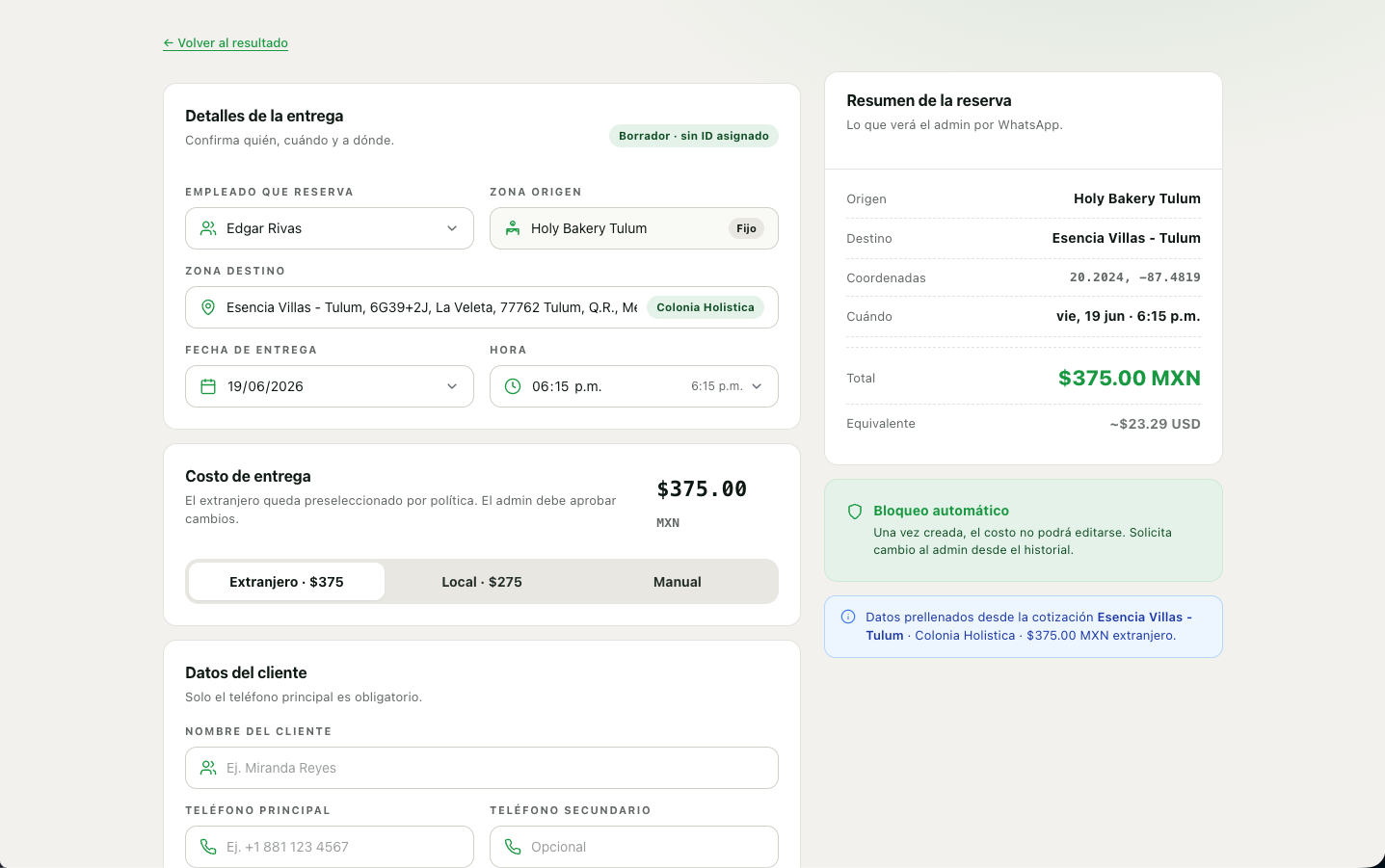Image resolution: width=1385 pixels, height=868 pixels.
Task: Focus the Nombre del cliente input field
Action: 482,768
